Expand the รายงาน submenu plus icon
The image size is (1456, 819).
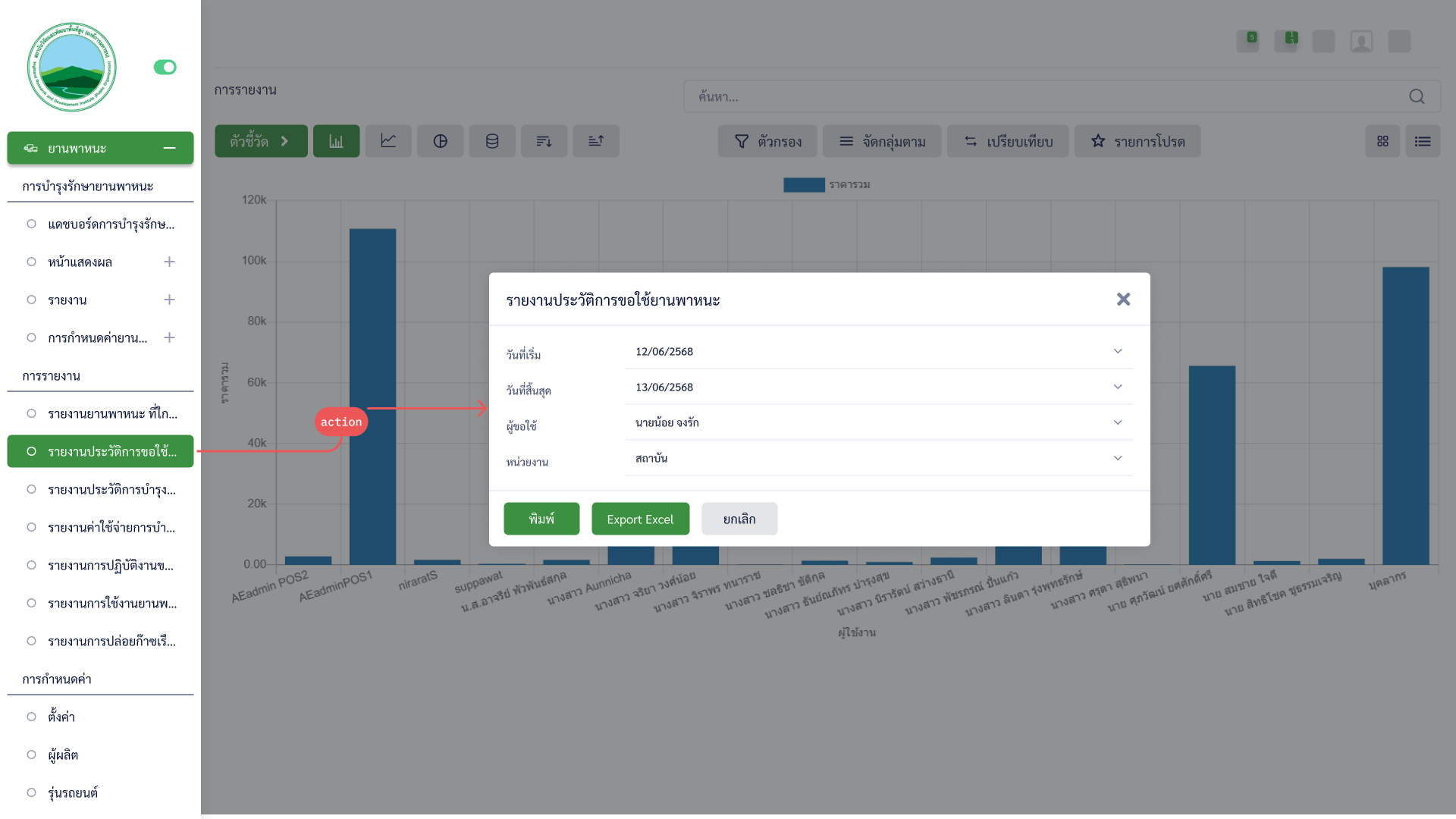(169, 300)
